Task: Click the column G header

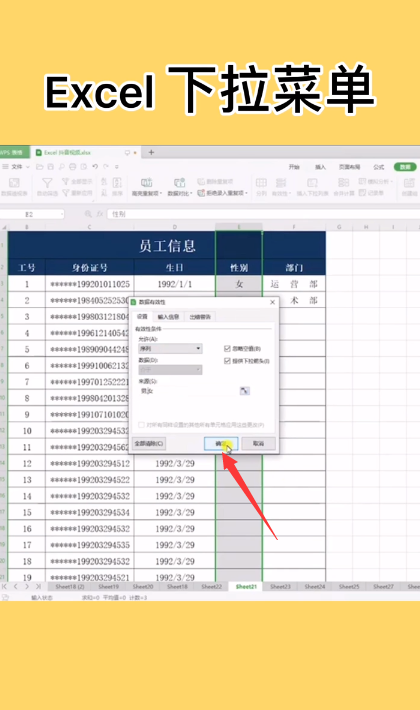Action: point(339,227)
